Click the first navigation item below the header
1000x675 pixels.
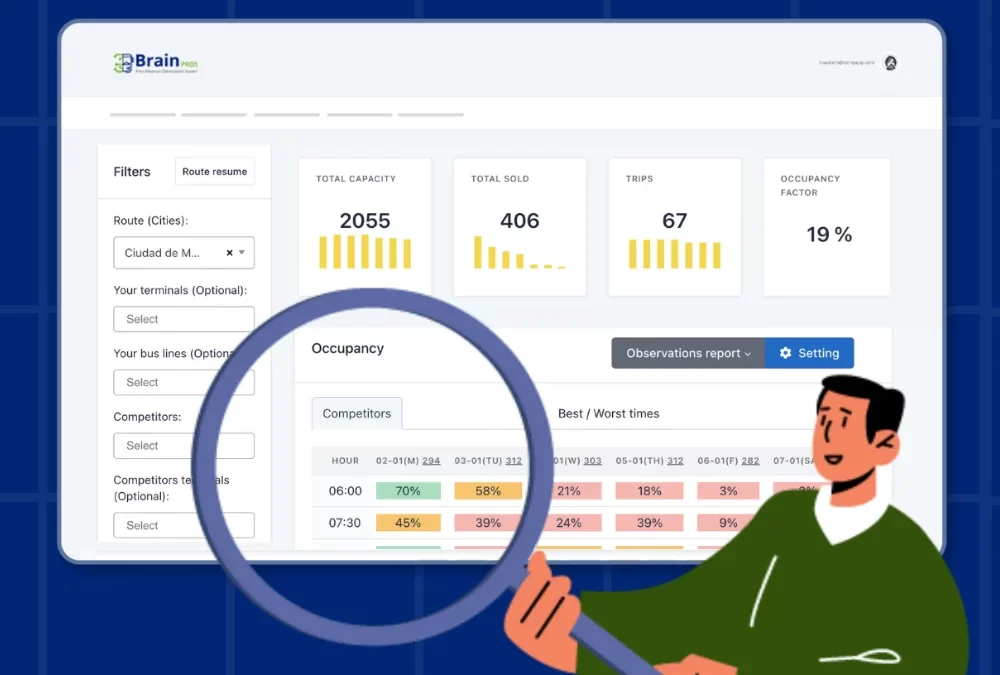[141, 114]
